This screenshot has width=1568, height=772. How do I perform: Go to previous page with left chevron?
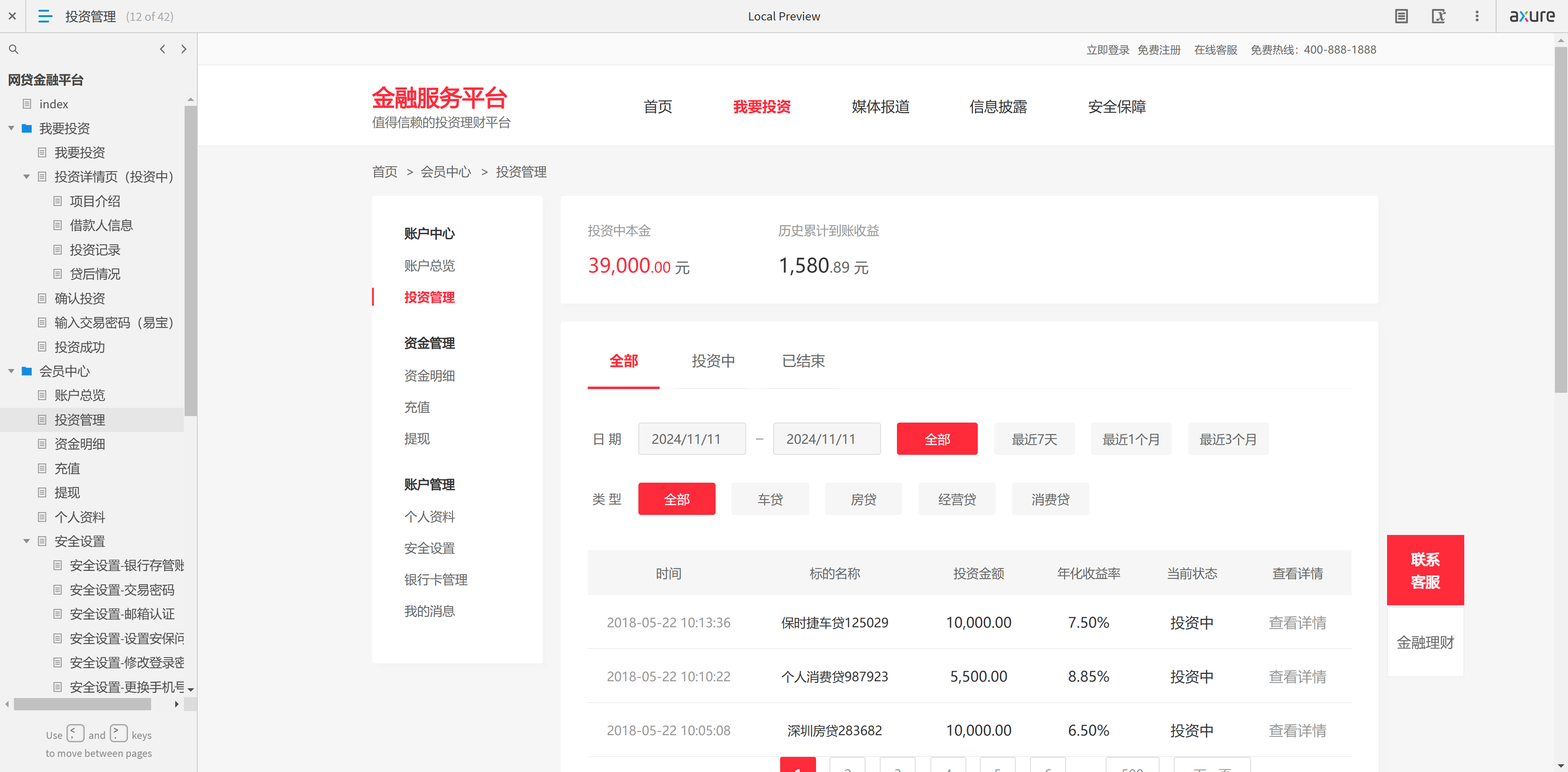163,49
